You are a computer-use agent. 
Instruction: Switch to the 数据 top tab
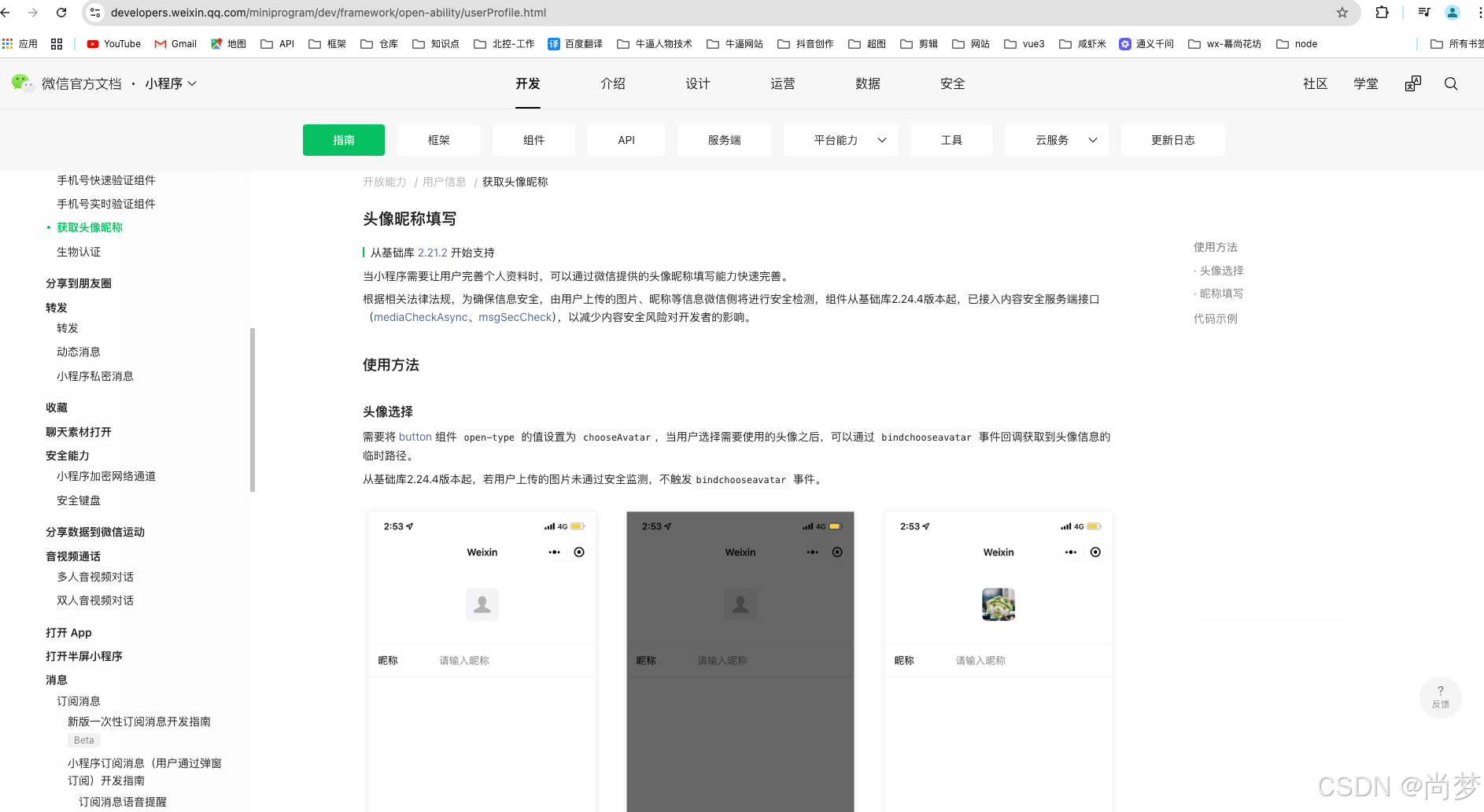click(868, 83)
